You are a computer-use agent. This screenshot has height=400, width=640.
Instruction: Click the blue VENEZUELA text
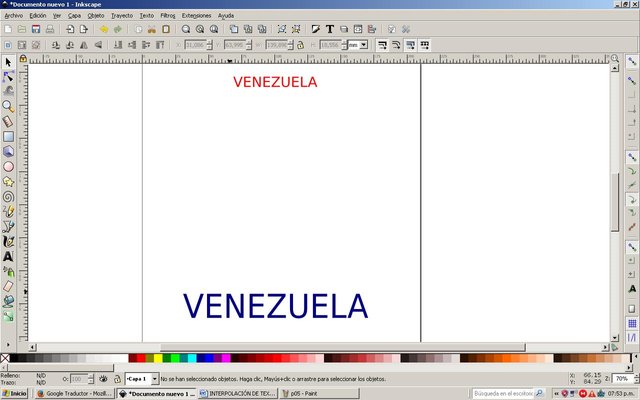click(x=276, y=306)
